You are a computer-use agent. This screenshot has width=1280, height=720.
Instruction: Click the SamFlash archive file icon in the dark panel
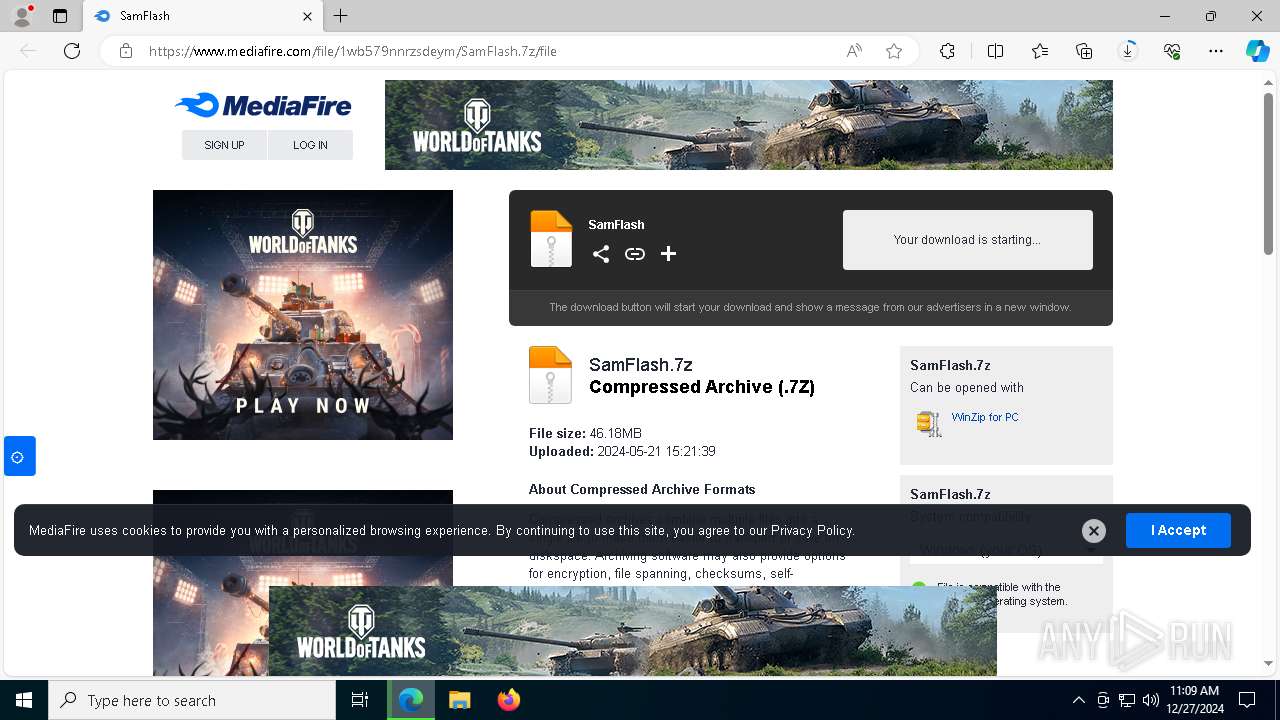pyautogui.click(x=551, y=239)
